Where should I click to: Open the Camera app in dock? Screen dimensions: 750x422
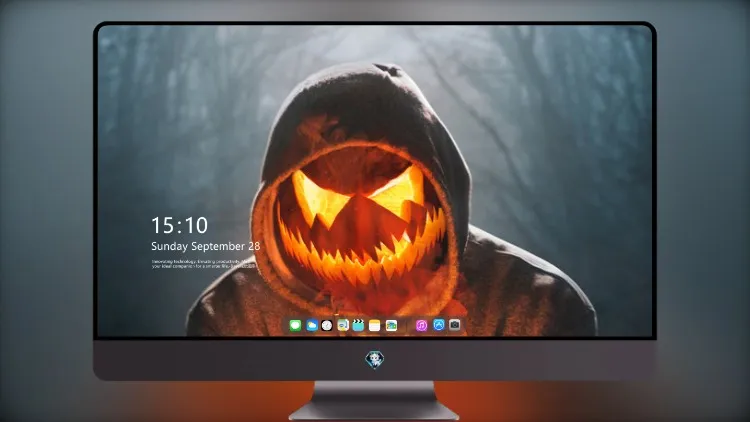(455, 325)
